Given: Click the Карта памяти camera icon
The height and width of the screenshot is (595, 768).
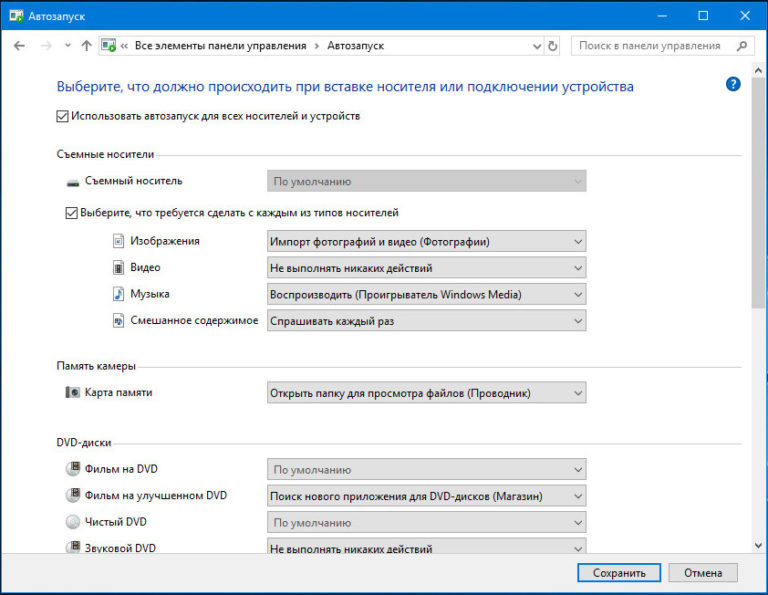Looking at the screenshot, I should click(x=72, y=393).
